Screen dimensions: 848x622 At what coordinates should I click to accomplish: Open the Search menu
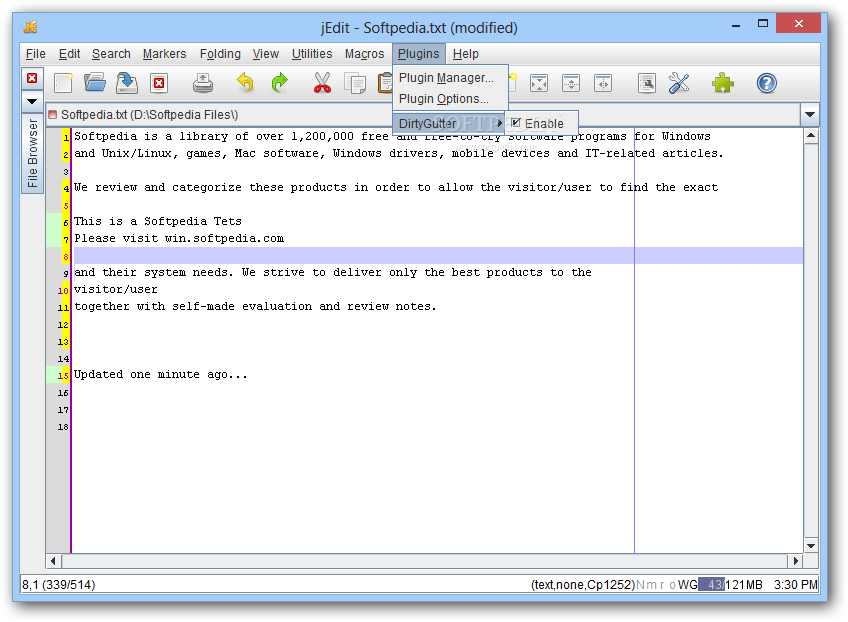coord(111,54)
